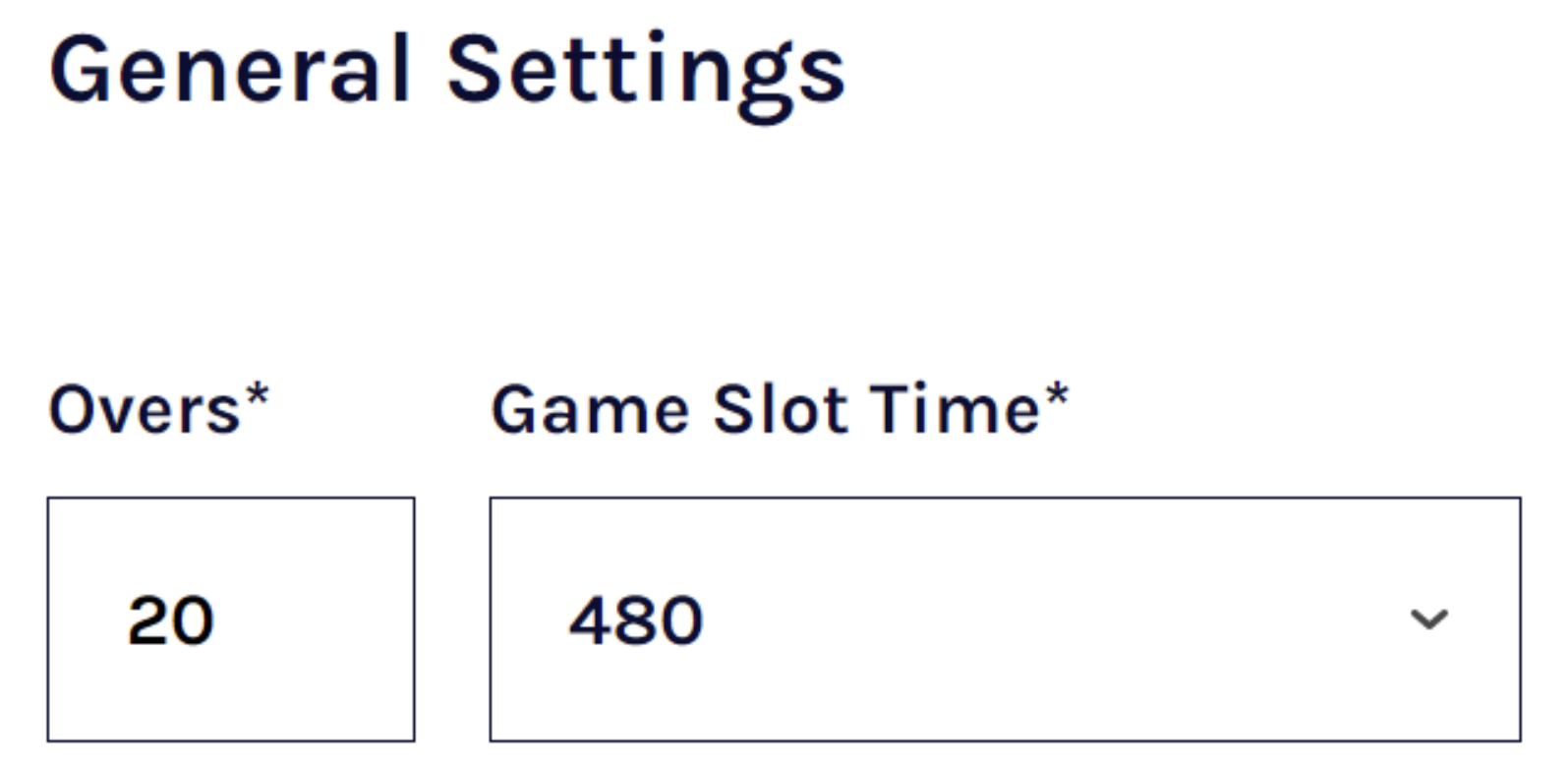Click blank space right of 20 in Overs

click(324, 619)
